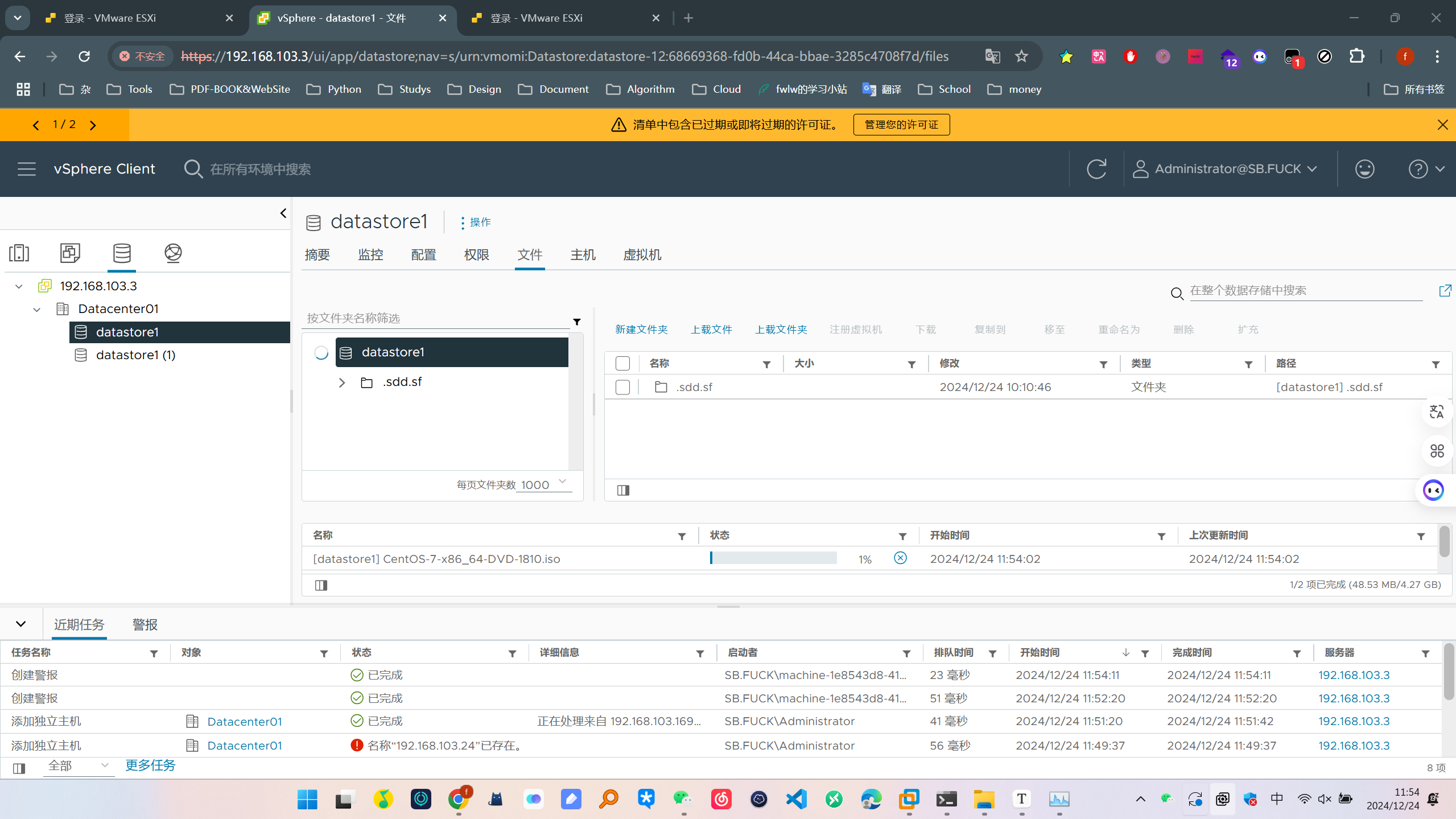Tick the select-all checkbox in file table header
The image size is (1456, 819).
[622, 364]
